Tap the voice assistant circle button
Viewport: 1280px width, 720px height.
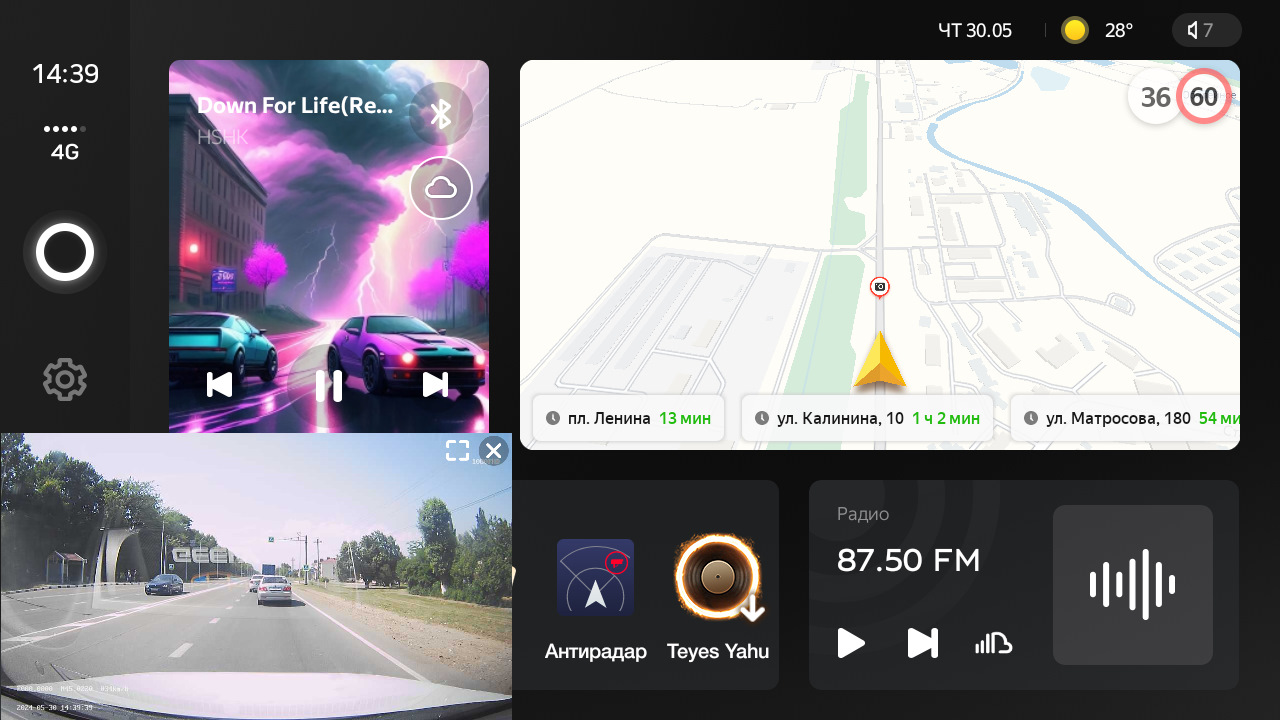click(65, 253)
